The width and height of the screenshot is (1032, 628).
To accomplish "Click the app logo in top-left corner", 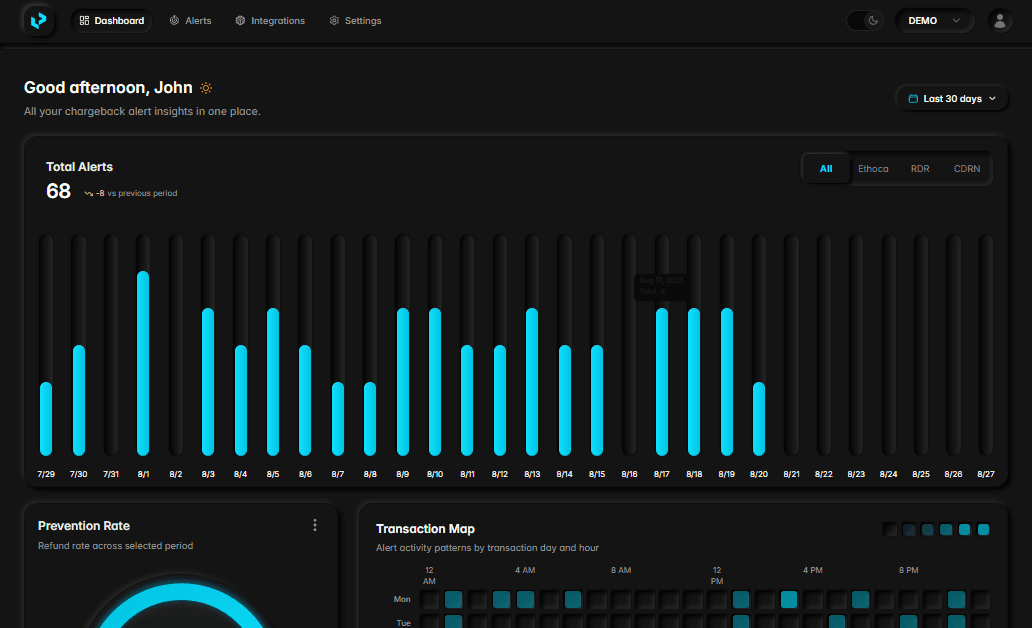I will [39, 20].
